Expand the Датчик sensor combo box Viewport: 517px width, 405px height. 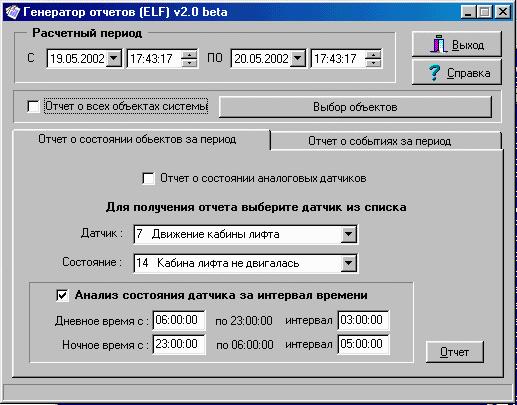pyautogui.click(x=348, y=234)
